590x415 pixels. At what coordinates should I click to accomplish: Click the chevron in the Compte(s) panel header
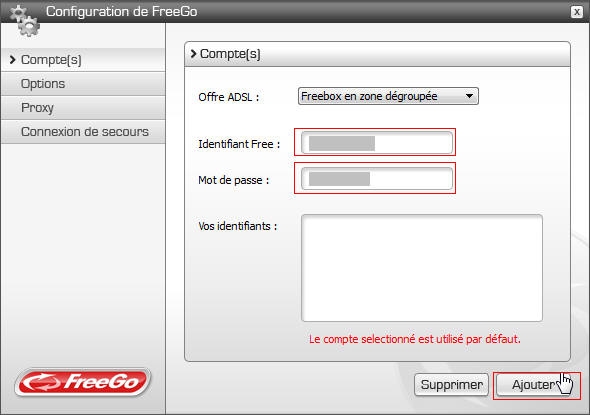click(x=193, y=53)
